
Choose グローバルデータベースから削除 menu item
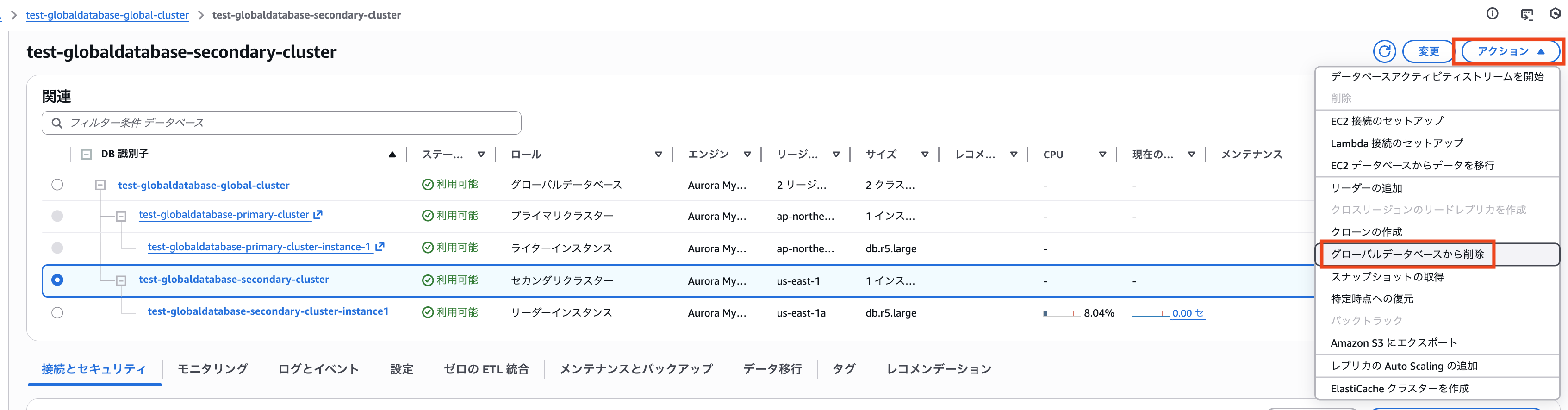point(1406,254)
